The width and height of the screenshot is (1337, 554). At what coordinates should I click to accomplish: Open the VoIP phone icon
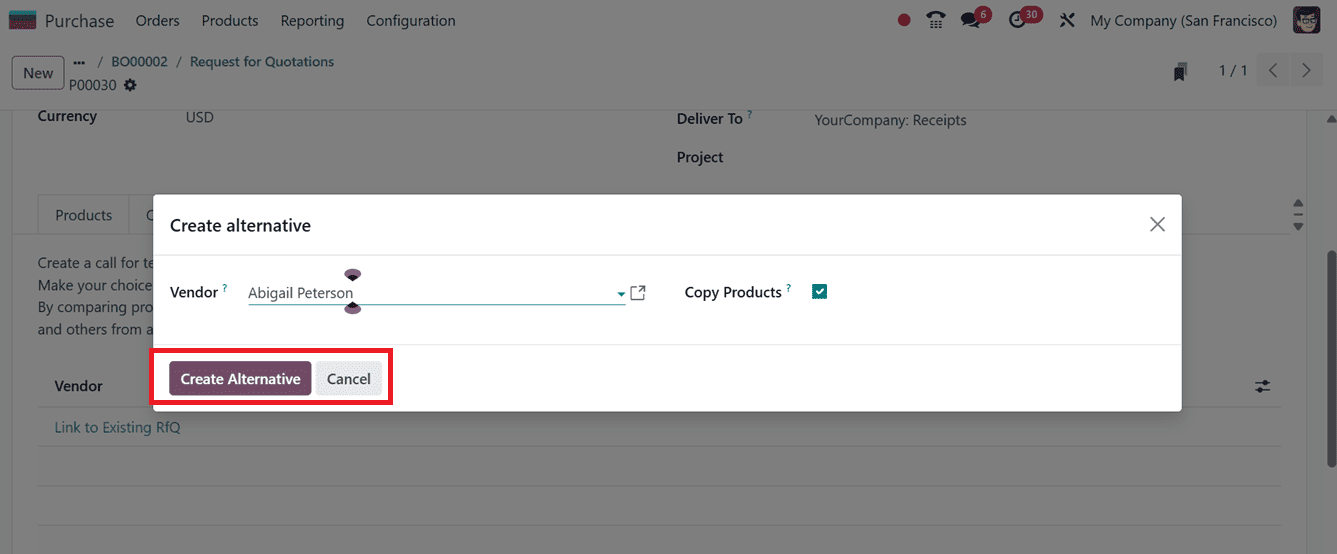click(936, 20)
